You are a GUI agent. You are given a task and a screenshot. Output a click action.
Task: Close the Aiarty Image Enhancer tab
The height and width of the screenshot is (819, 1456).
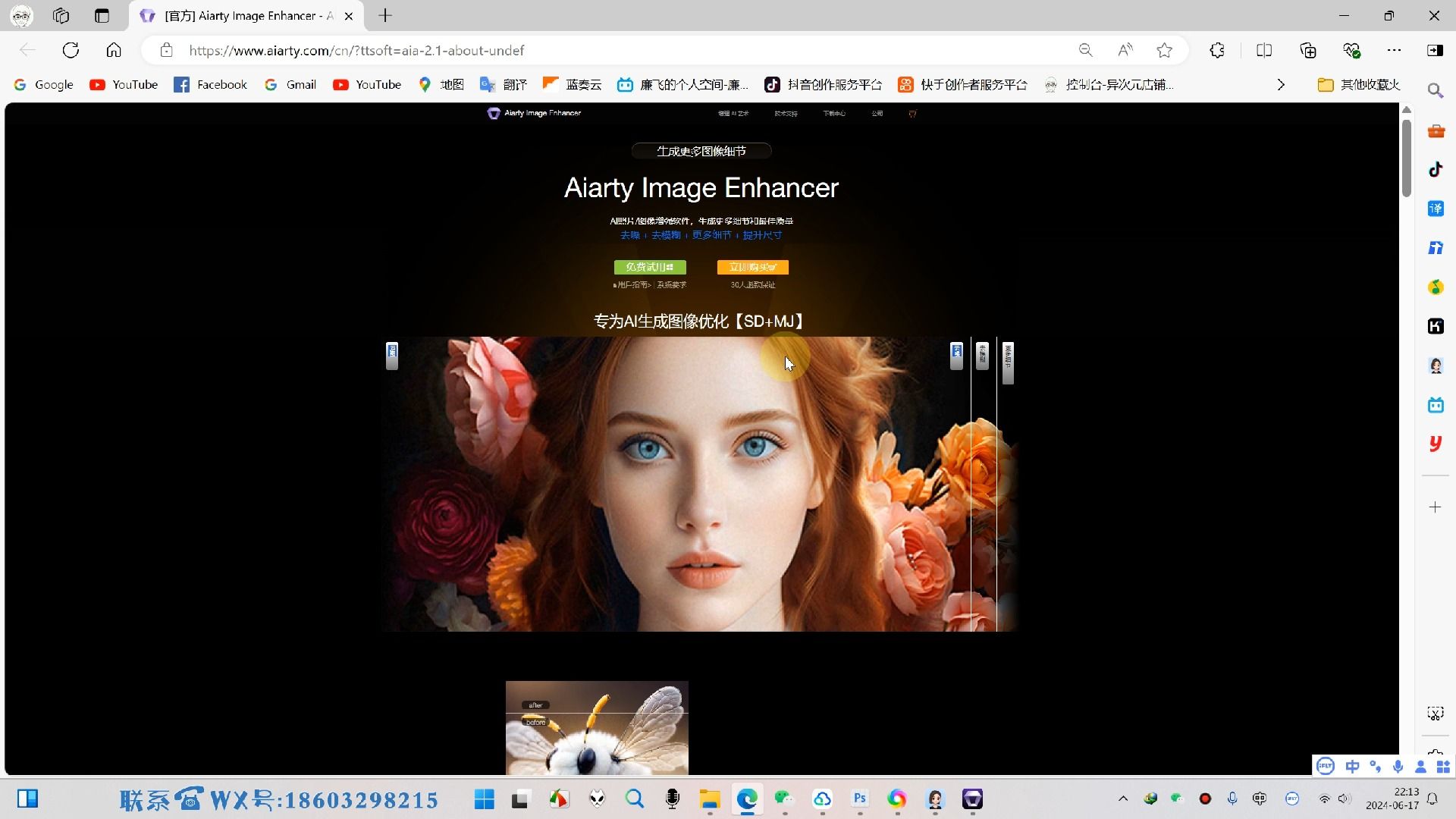point(349,16)
